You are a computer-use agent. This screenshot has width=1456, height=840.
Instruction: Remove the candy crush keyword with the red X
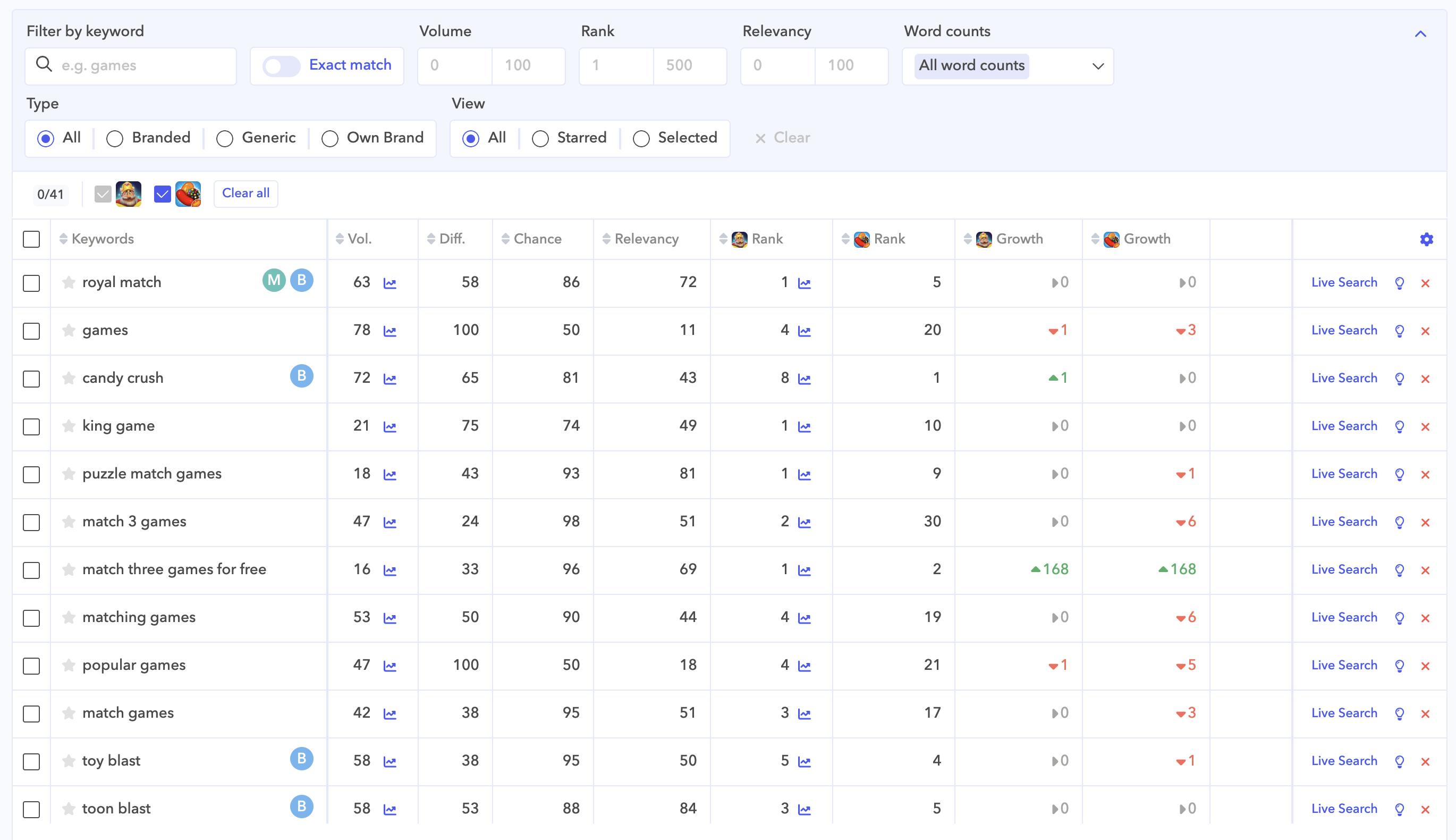1425,379
